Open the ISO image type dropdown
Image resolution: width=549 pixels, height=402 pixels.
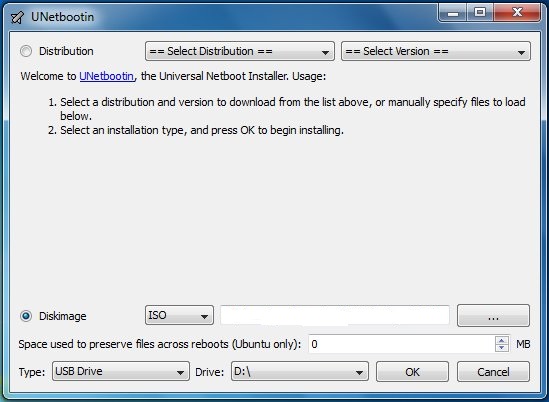point(179,315)
